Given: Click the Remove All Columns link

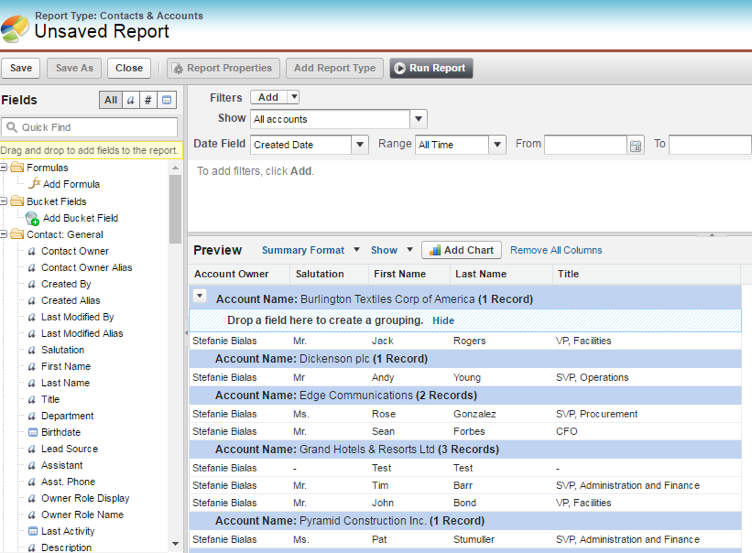Looking at the screenshot, I should tap(556, 250).
